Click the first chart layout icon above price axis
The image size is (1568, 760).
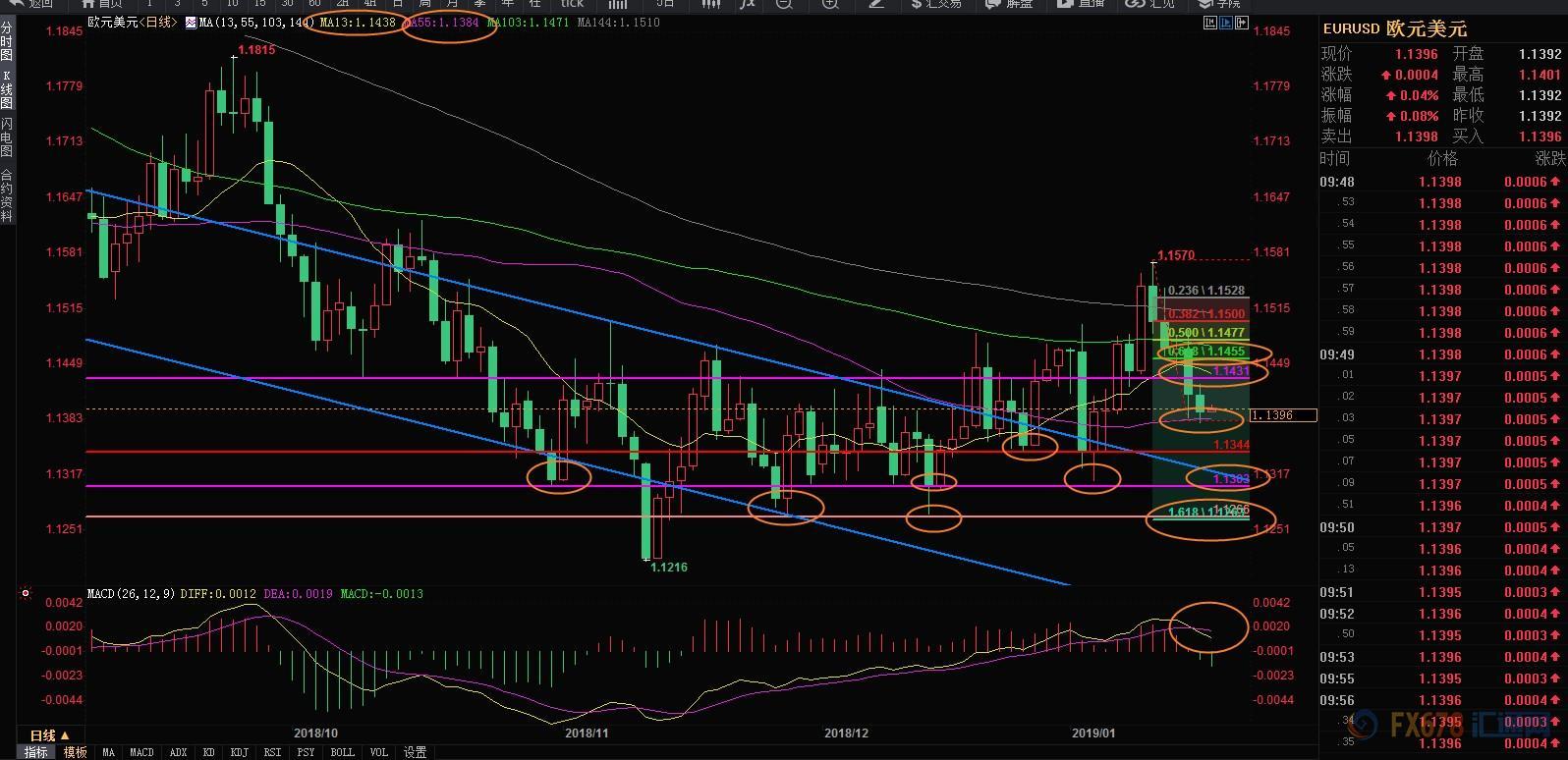[1208, 22]
